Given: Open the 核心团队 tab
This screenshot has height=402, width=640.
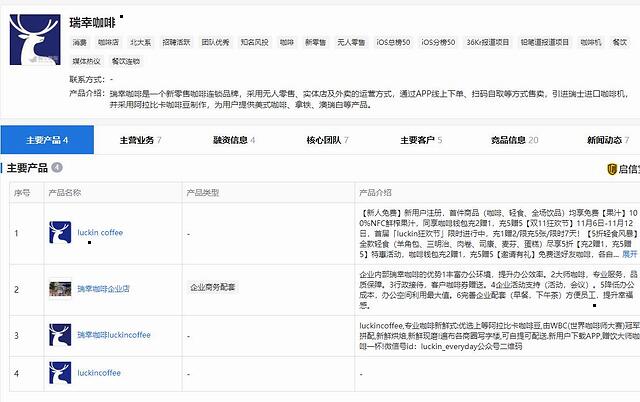Looking at the screenshot, I should tap(327, 140).
